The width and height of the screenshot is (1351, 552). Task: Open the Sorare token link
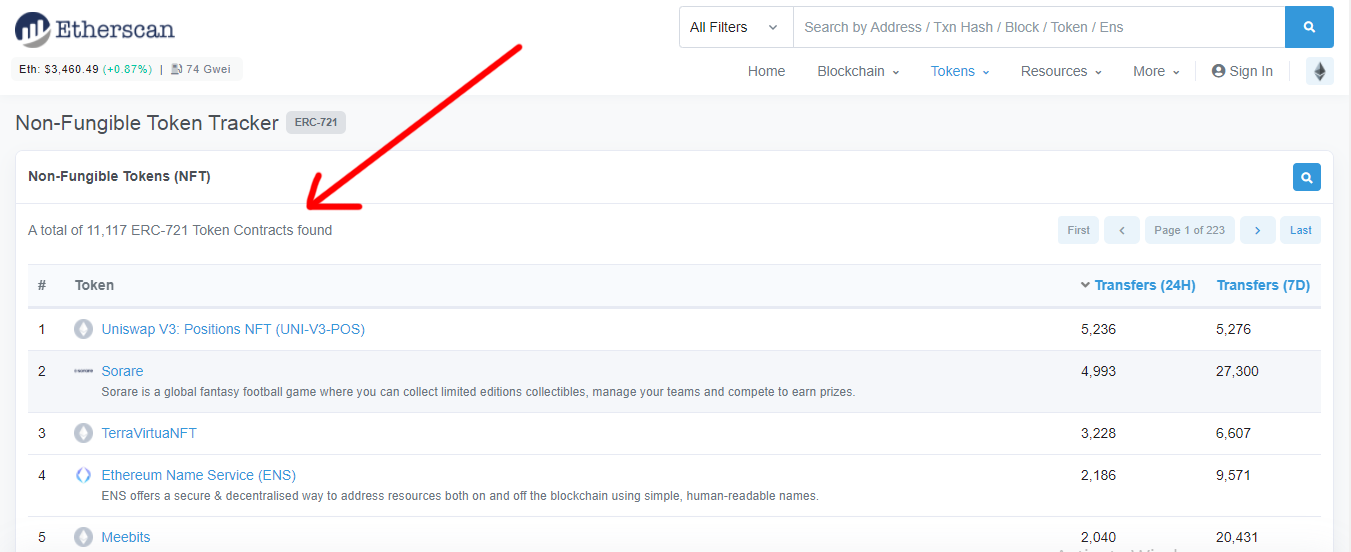(x=122, y=371)
